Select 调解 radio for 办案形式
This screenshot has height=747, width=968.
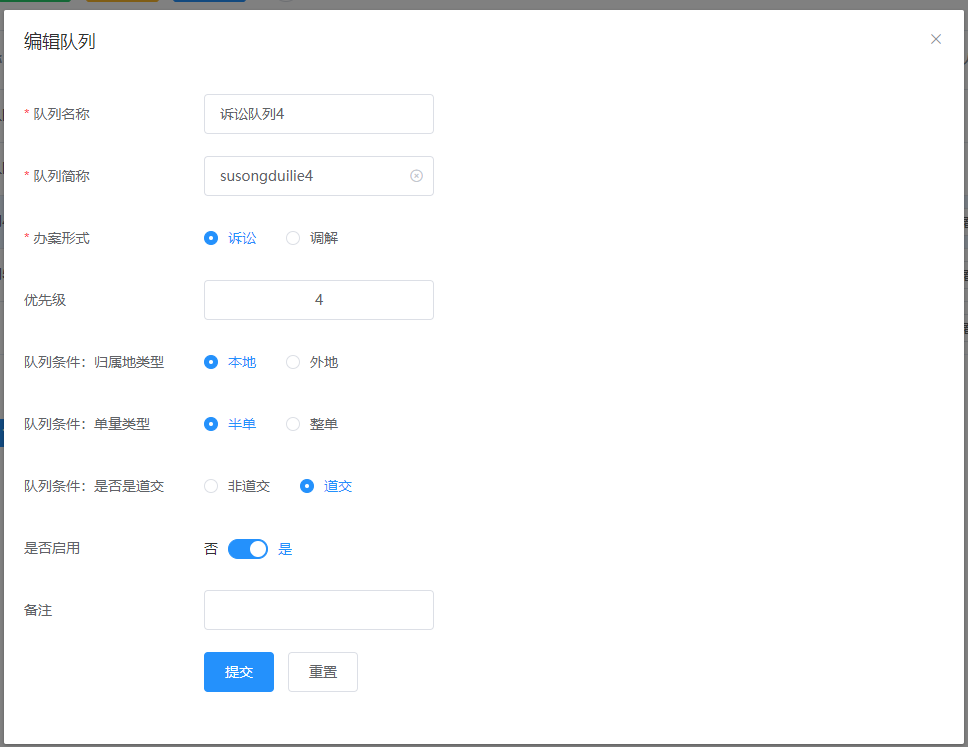pos(312,238)
